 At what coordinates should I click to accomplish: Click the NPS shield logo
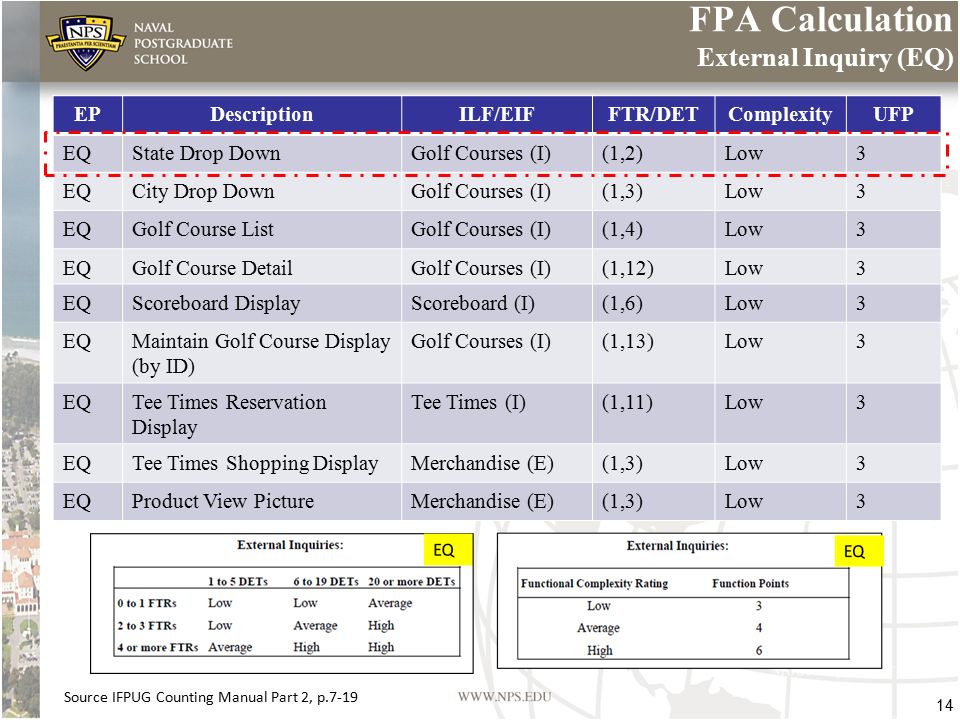(86, 41)
